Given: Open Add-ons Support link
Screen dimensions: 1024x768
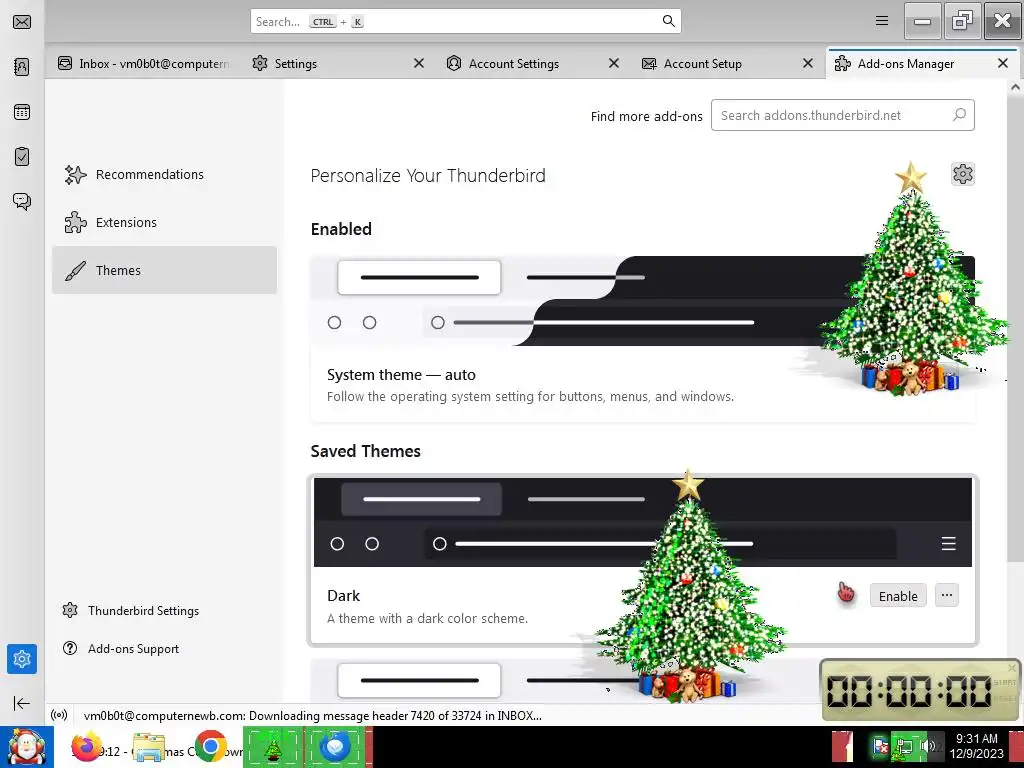Looking at the screenshot, I should click(x=121, y=648).
